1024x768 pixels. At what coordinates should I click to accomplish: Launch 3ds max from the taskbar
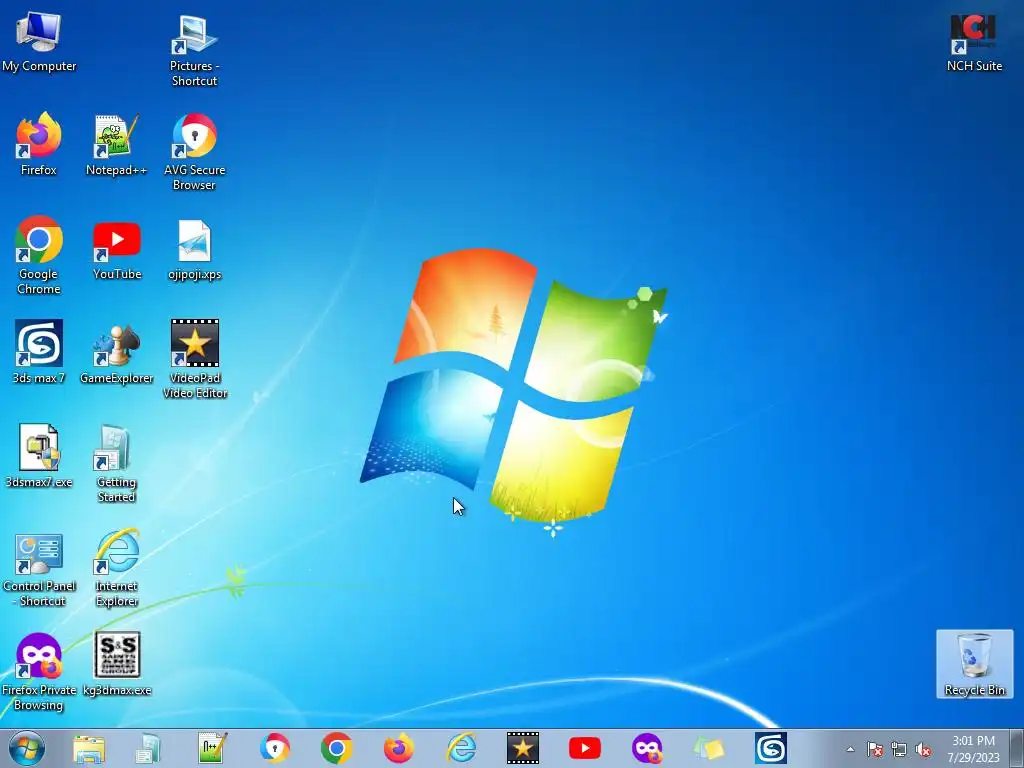click(771, 748)
